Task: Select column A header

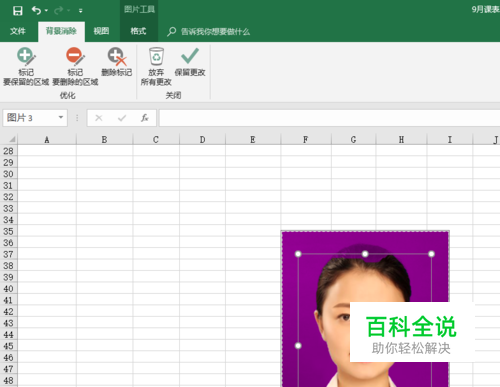Action: click(x=47, y=139)
